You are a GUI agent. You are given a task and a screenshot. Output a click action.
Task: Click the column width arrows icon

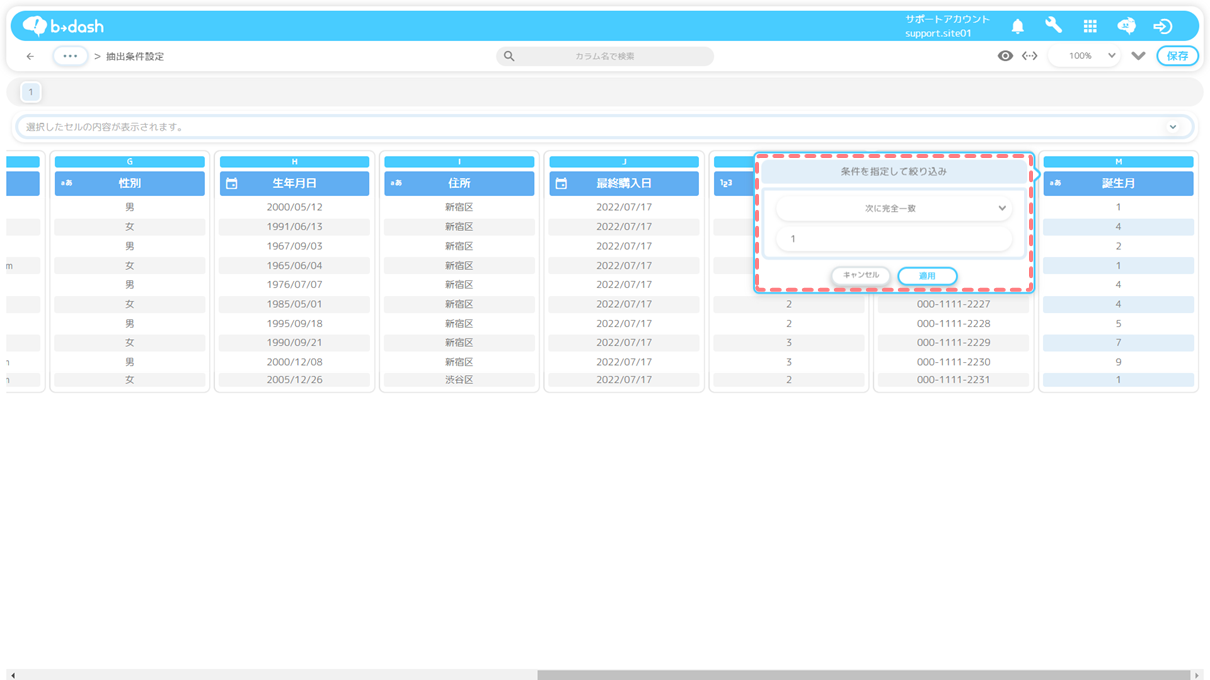(x=1029, y=56)
